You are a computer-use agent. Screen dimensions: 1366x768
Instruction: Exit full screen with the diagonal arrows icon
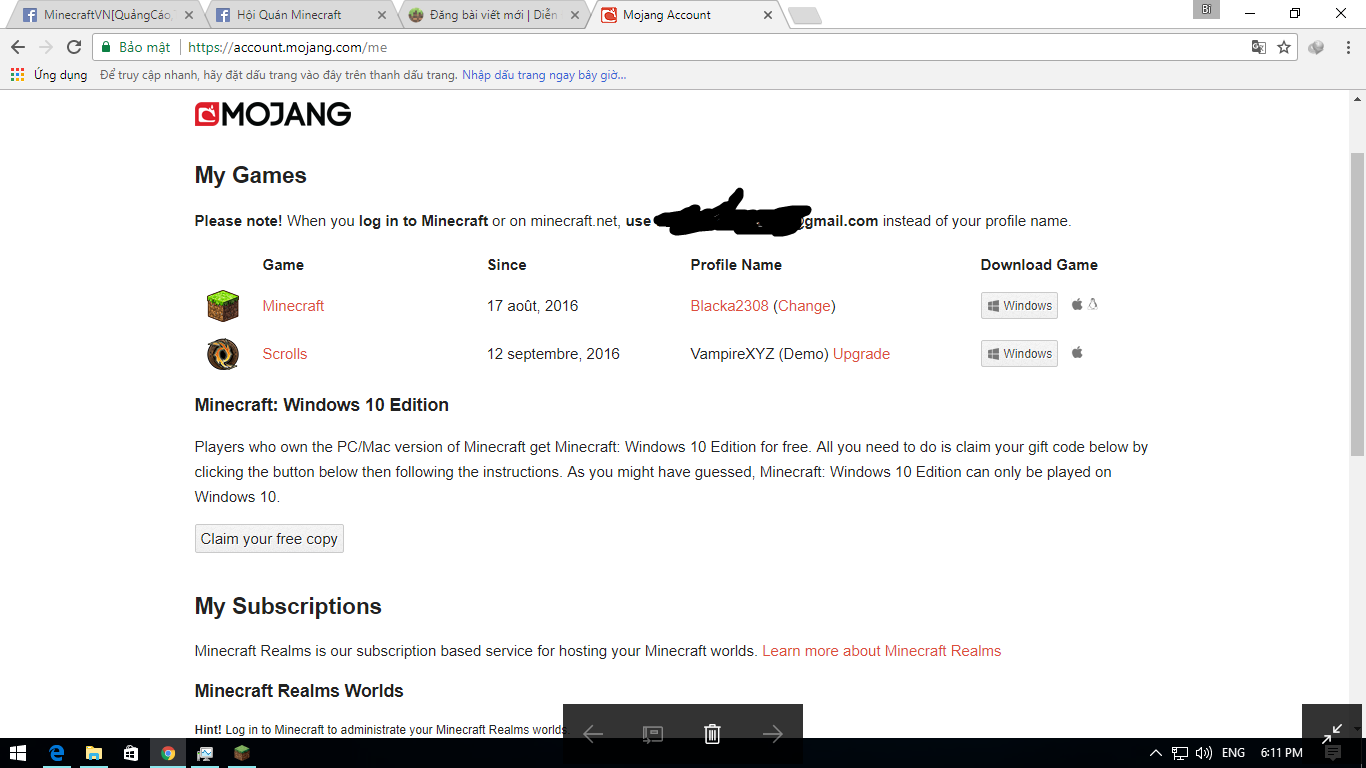coord(1332,733)
